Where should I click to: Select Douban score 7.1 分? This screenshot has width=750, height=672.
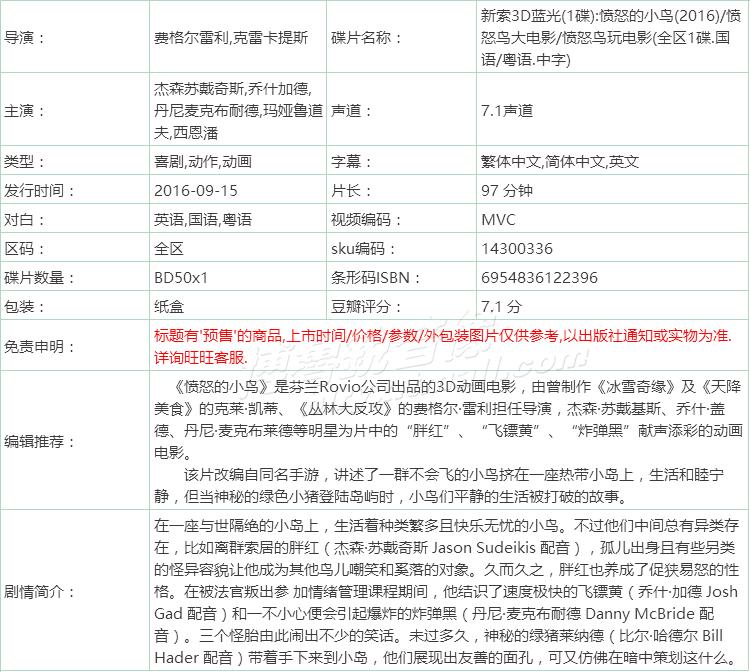pos(501,307)
